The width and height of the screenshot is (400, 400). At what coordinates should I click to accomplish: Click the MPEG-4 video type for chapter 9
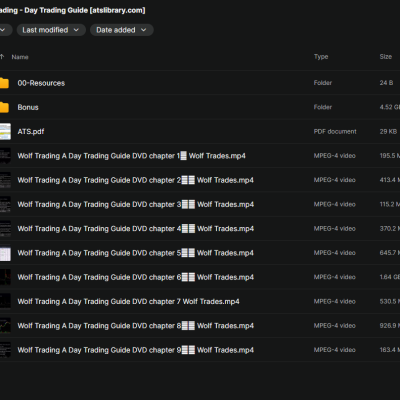tap(335, 350)
